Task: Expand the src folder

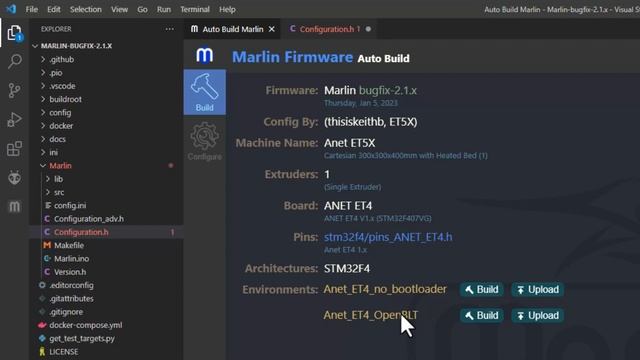Action: tap(59, 192)
